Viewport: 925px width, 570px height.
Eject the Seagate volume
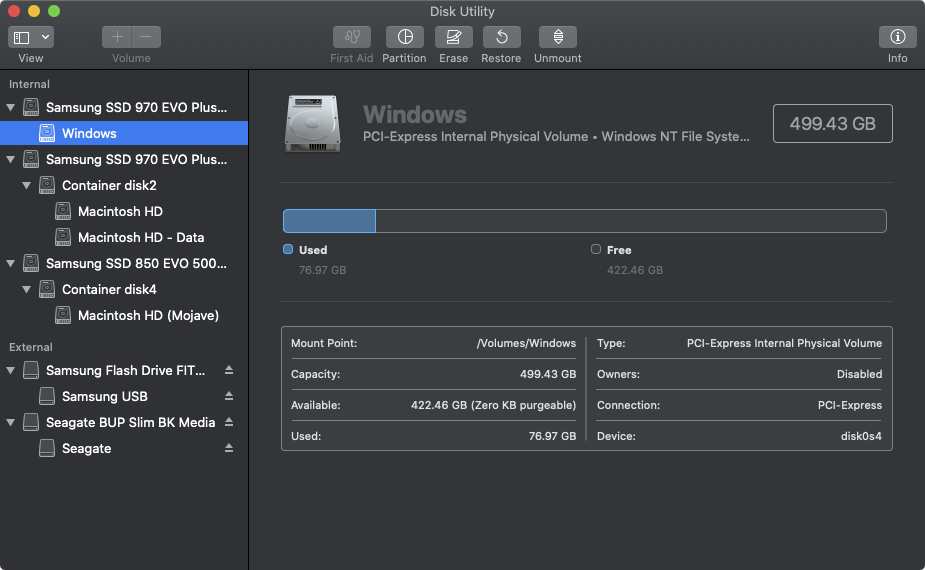point(229,448)
